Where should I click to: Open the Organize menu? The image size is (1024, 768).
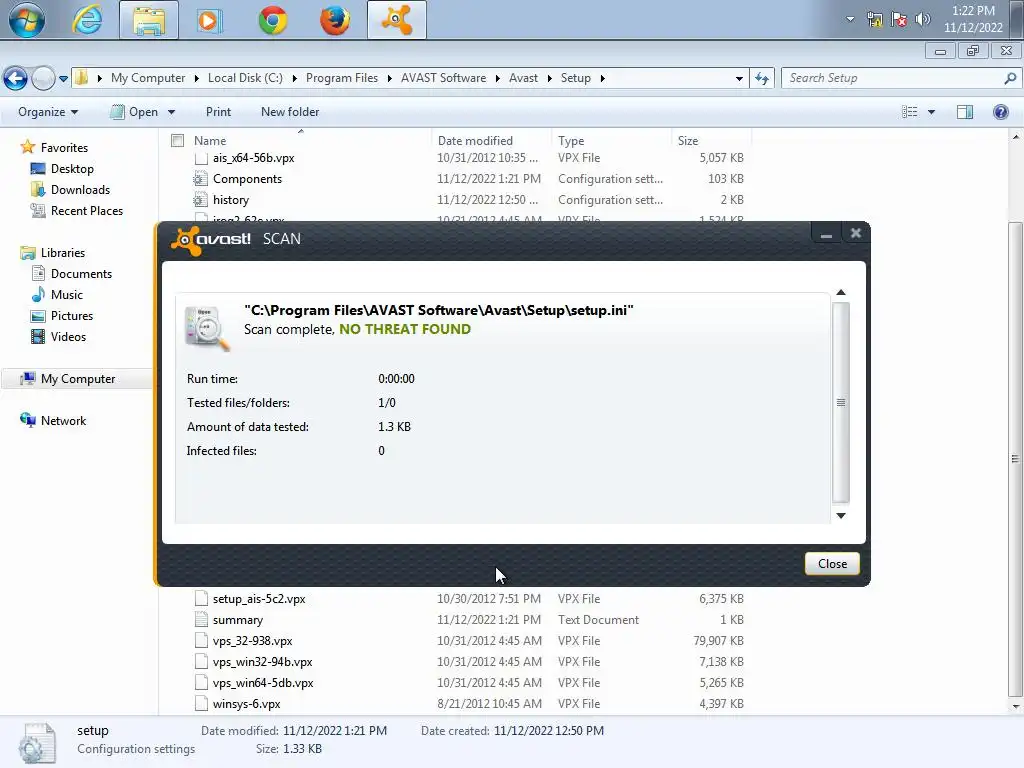(48, 112)
